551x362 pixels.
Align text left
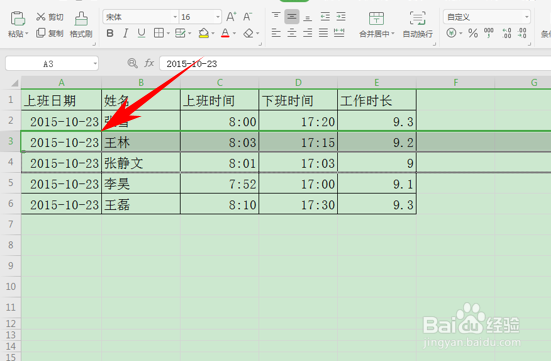[x=276, y=33]
